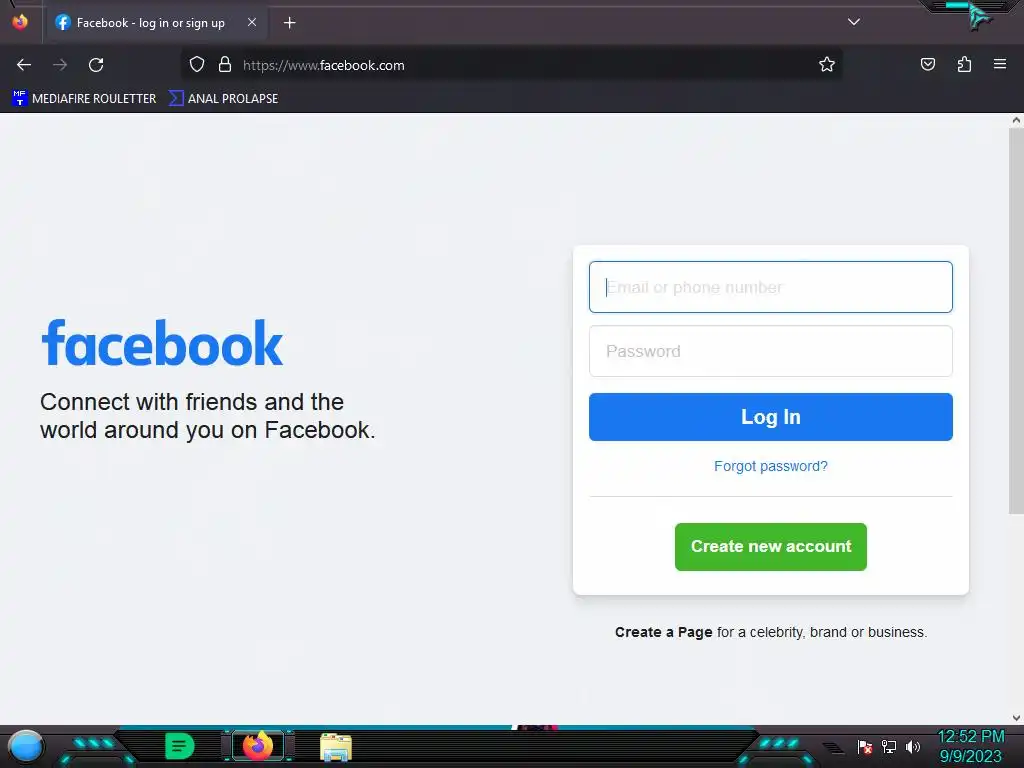This screenshot has width=1024, height=768.
Task: Open the MEDIAFIRE ROULETTER bookmark
Action: (x=84, y=99)
